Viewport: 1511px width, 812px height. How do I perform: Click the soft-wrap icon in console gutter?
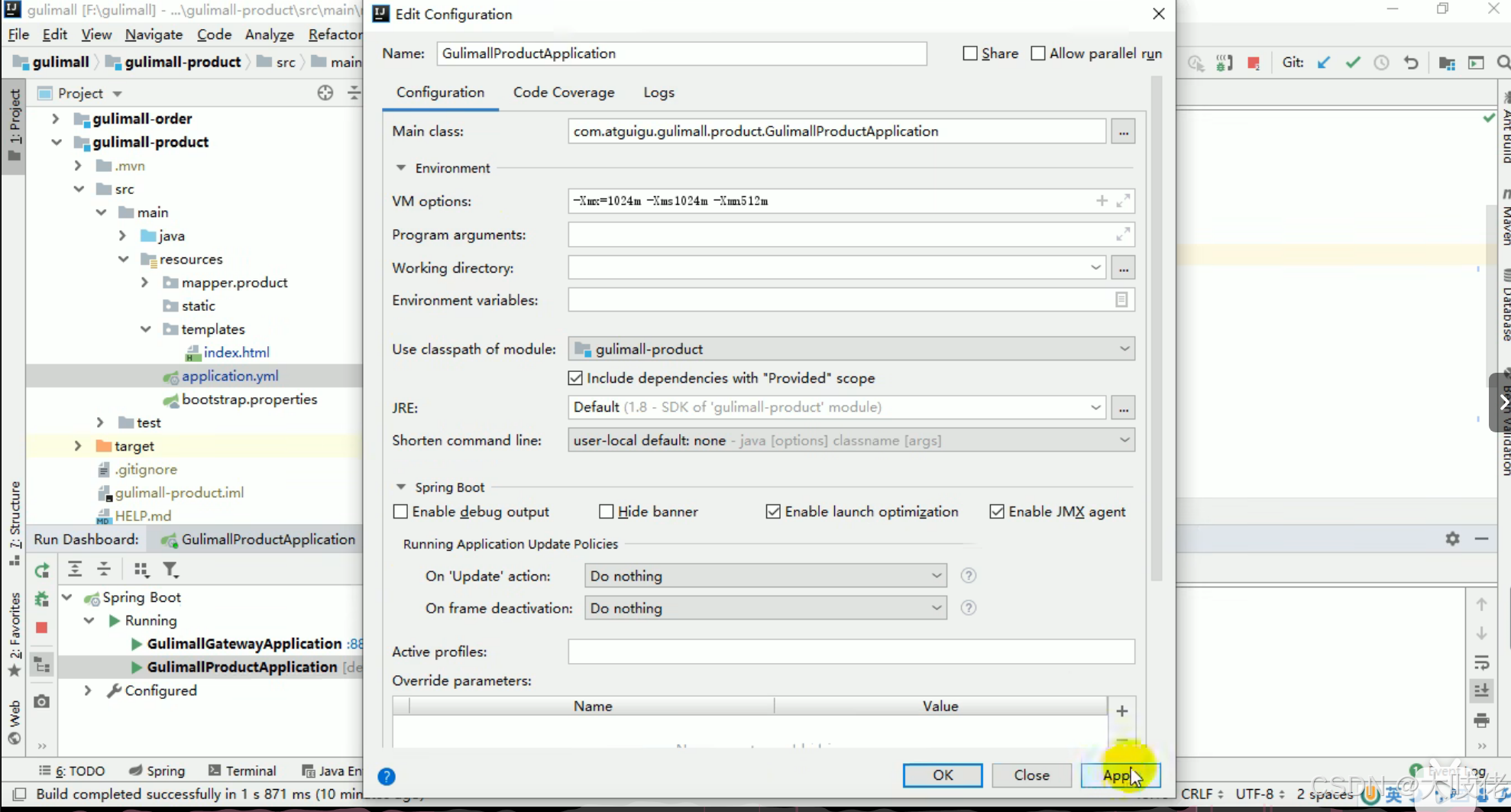click(x=1482, y=662)
